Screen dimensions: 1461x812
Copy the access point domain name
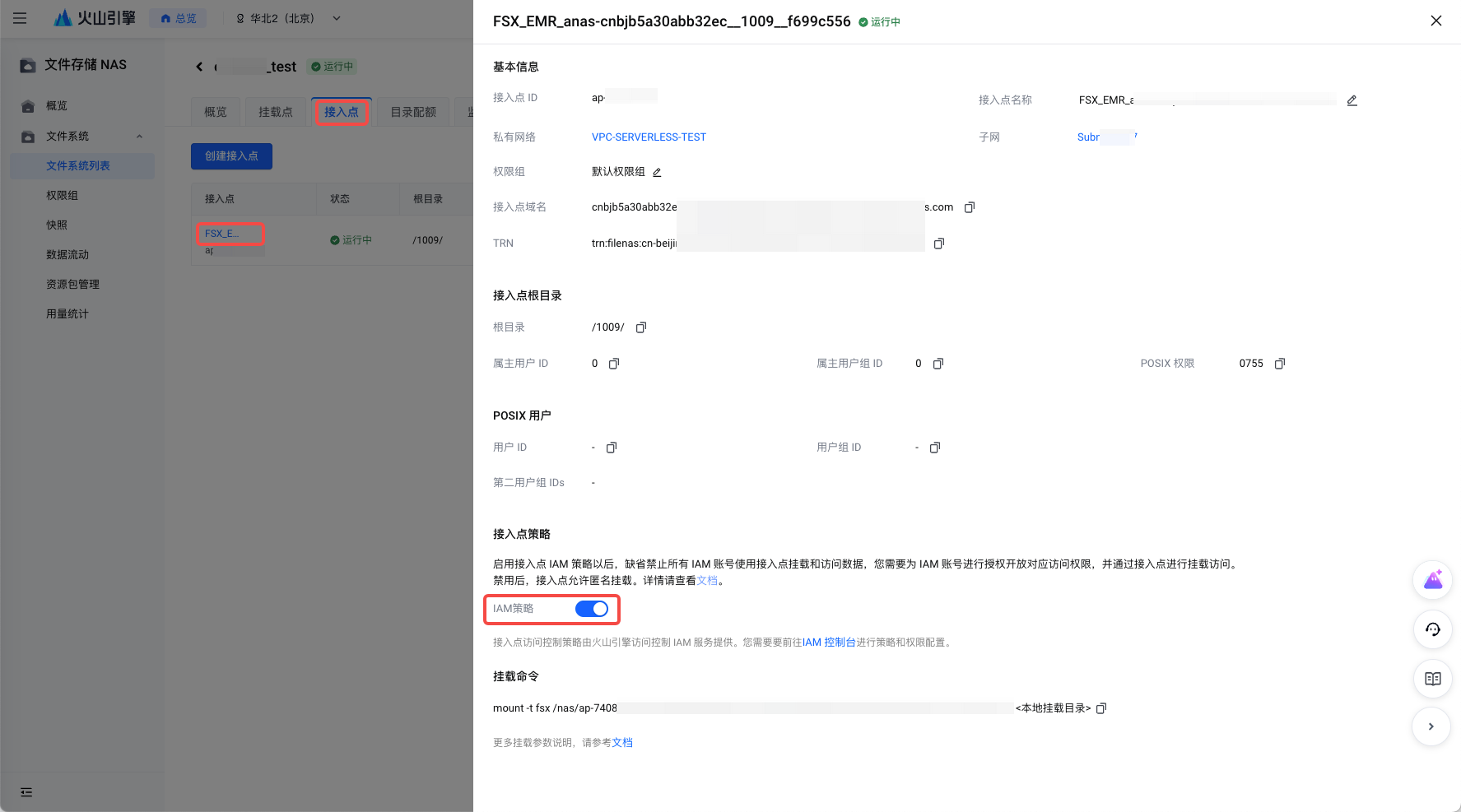tap(970, 207)
